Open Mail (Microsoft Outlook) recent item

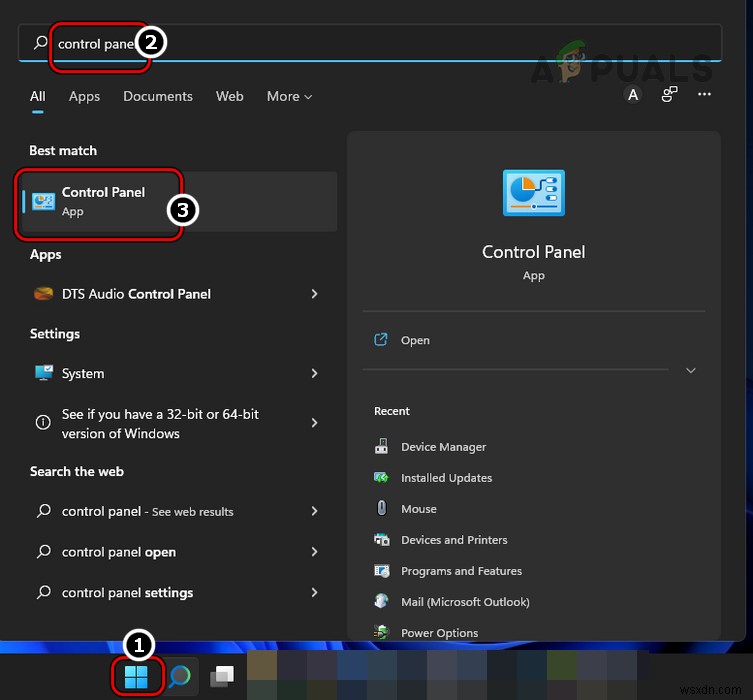click(465, 602)
